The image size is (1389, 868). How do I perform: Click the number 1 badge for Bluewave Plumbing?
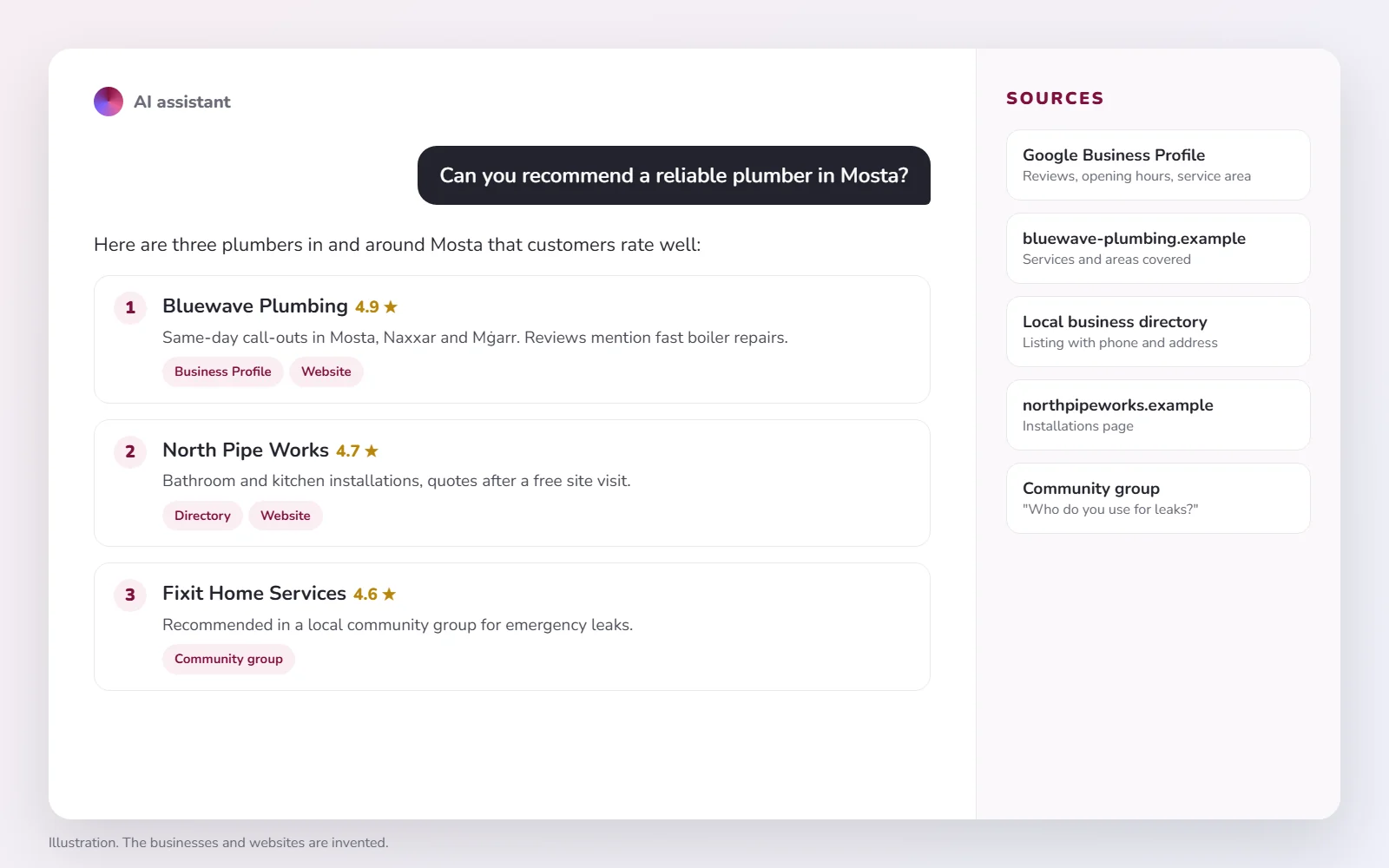pos(130,307)
